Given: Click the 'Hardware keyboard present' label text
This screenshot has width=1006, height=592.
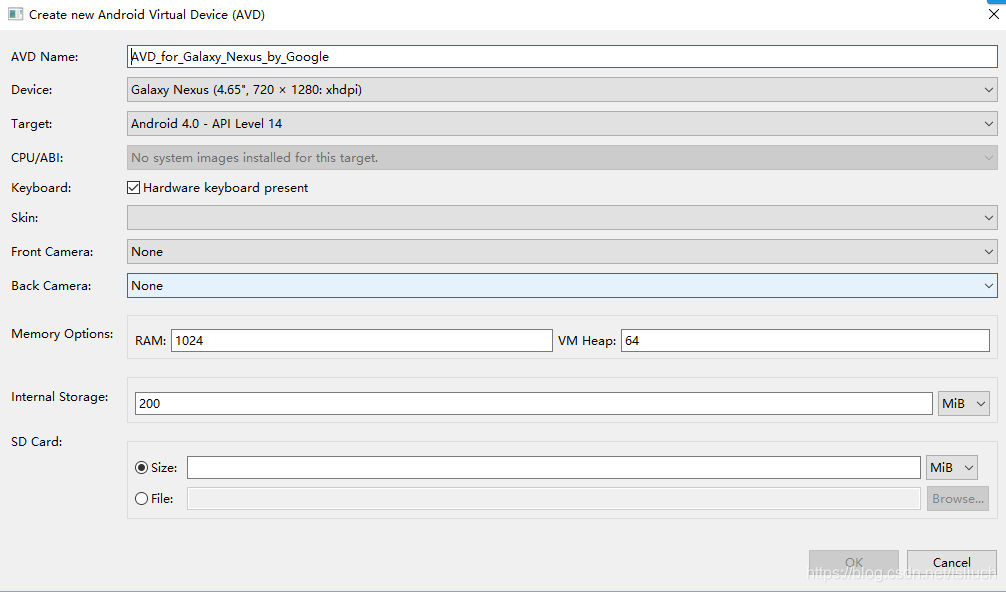Looking at the screenshot, I should [x=225, y=187].
